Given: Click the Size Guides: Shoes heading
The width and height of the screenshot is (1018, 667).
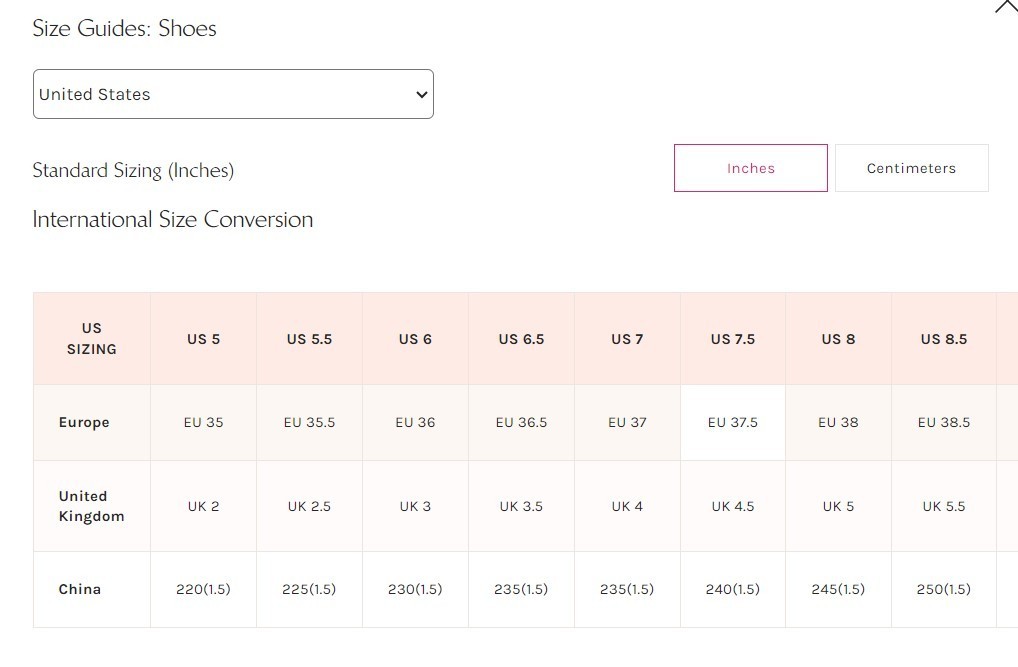Looking at the screenshot, I should coord(124,28).
